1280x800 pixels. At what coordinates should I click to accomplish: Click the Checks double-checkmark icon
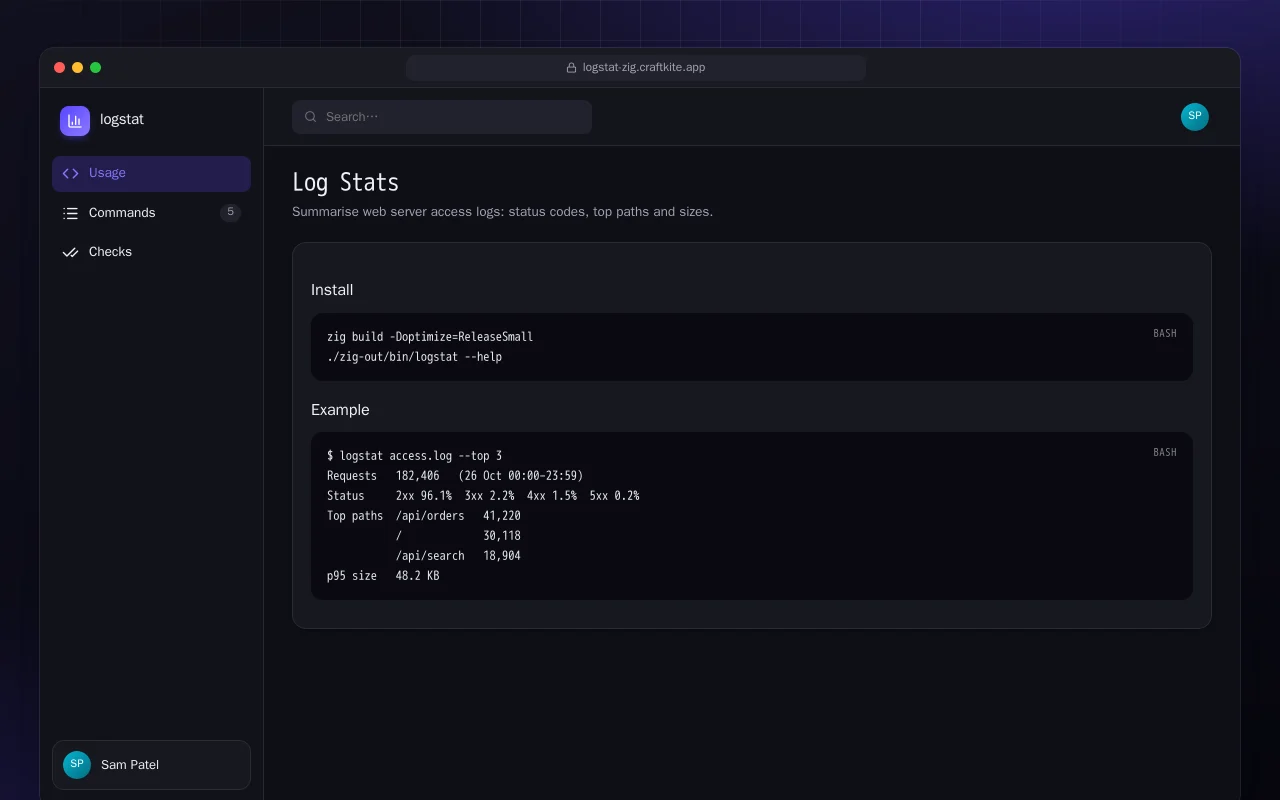(x=70, y=252)
